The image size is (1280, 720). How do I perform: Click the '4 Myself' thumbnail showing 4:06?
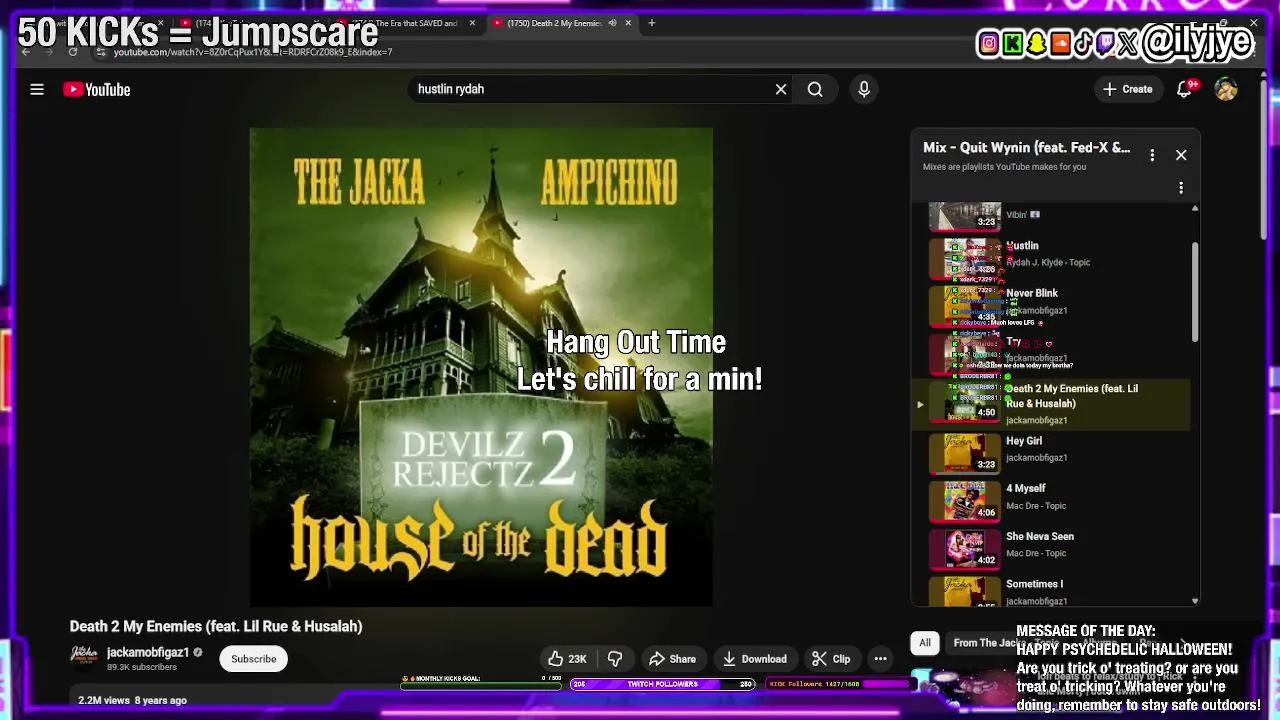click(x=965, y=500)
